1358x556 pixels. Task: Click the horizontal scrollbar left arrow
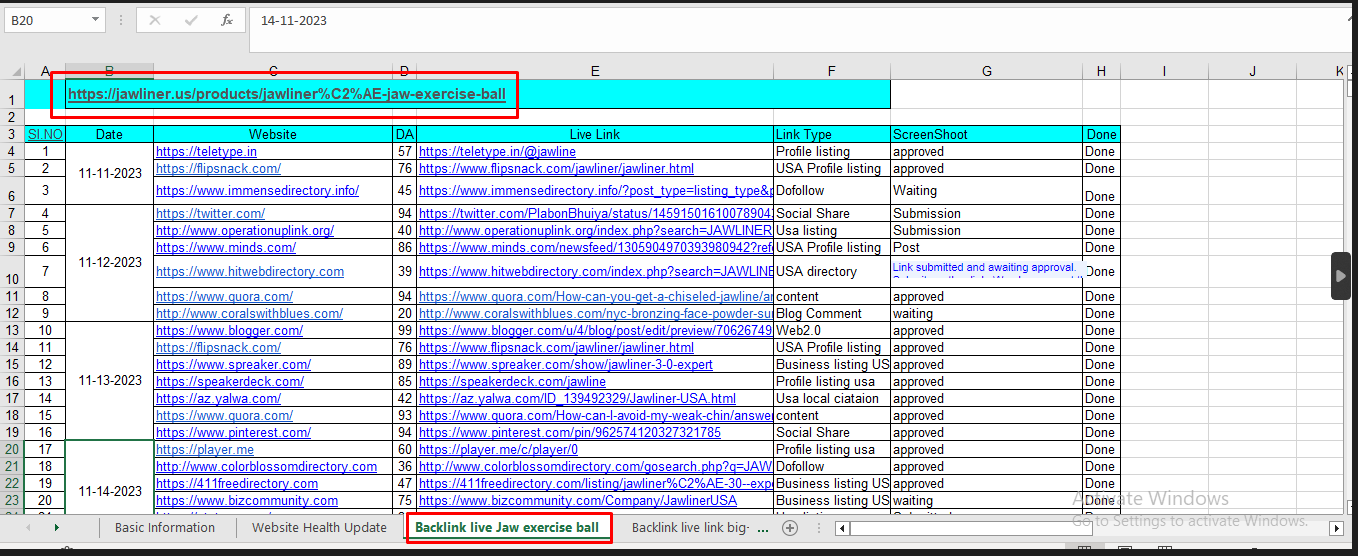click(842, 528)
